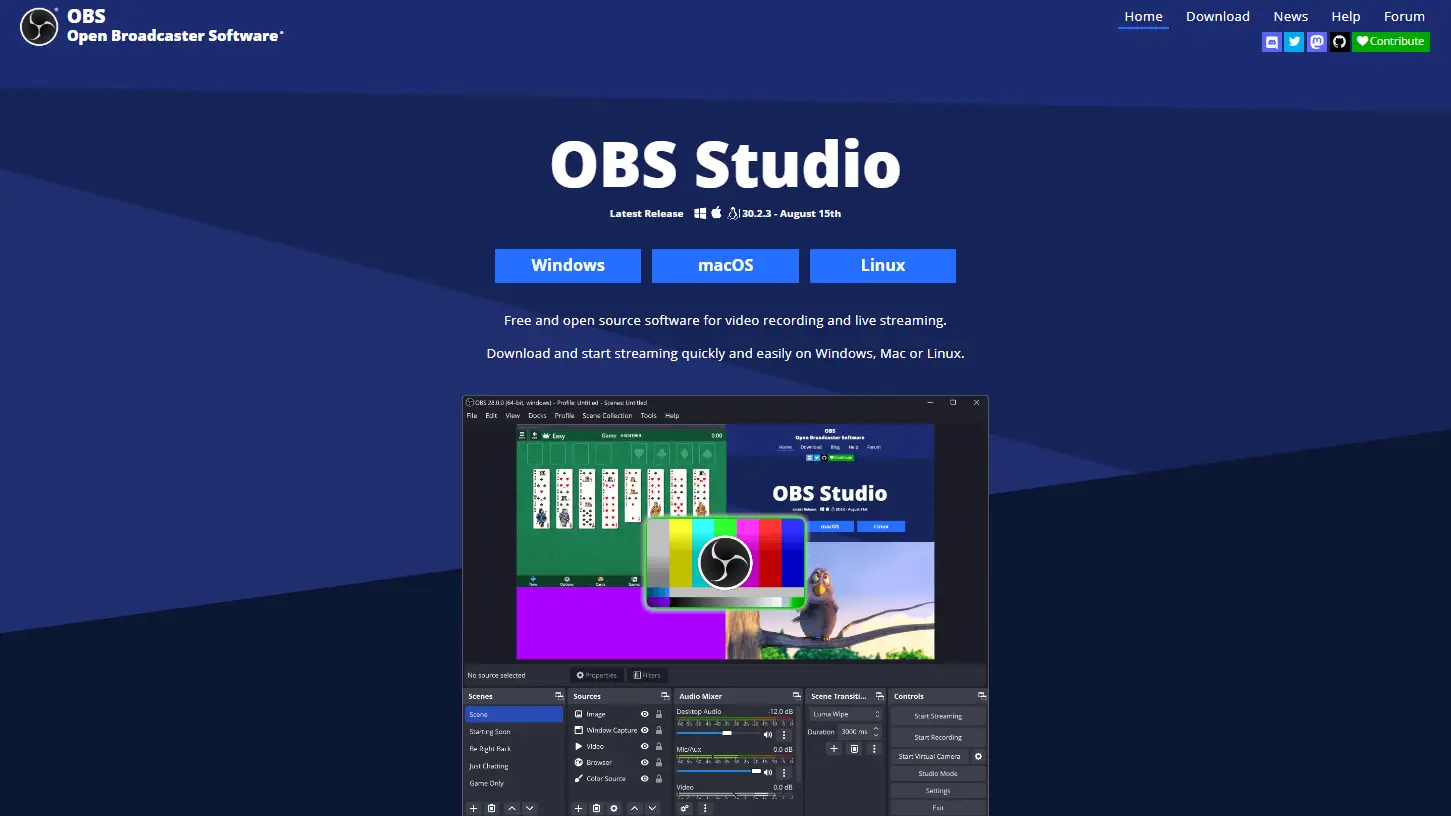
Task: Open advanced audio properties gears icon
Action: (x=685, y=808)
